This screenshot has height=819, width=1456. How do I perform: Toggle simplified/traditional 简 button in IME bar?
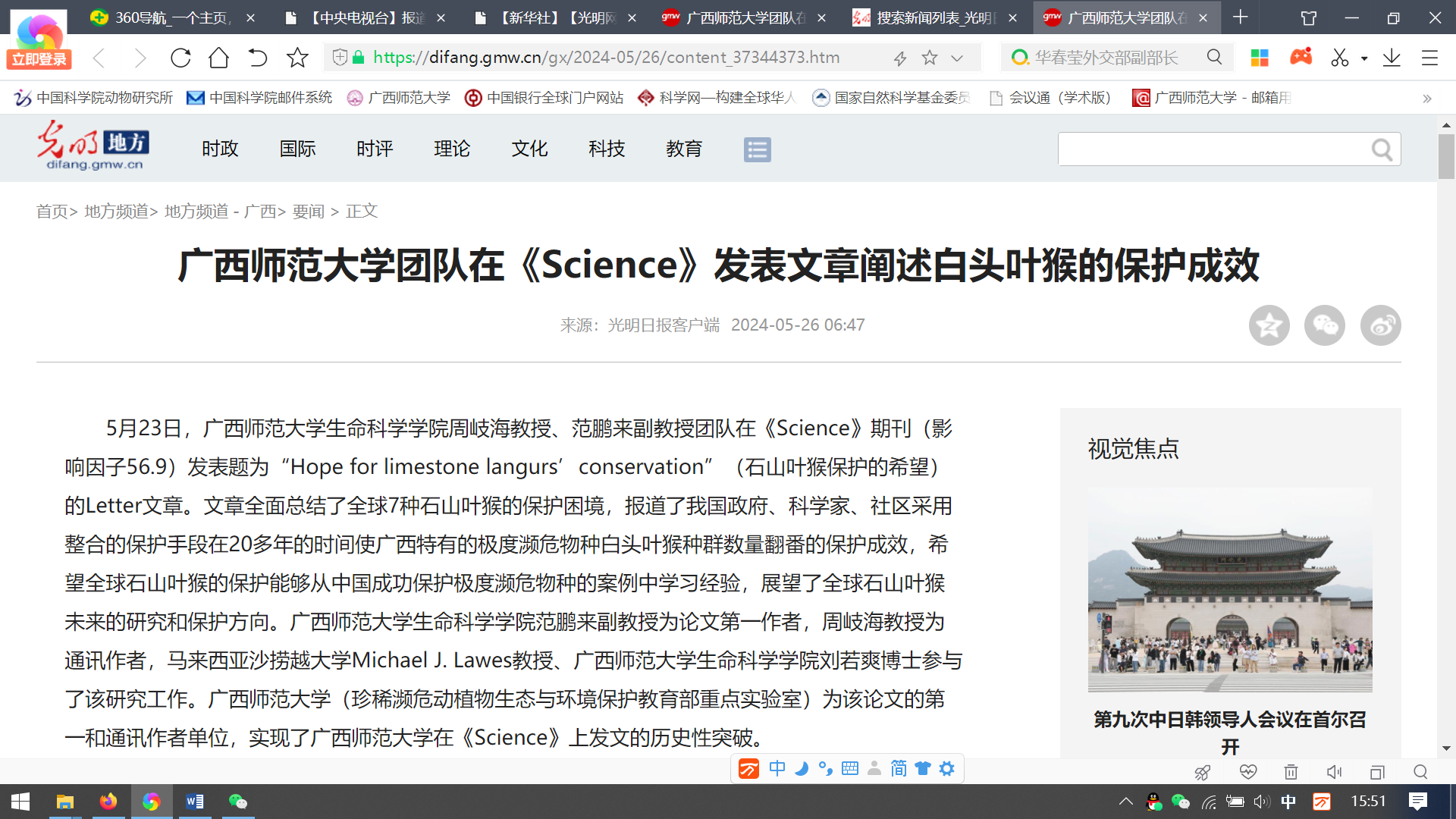(x=898, y=768)
